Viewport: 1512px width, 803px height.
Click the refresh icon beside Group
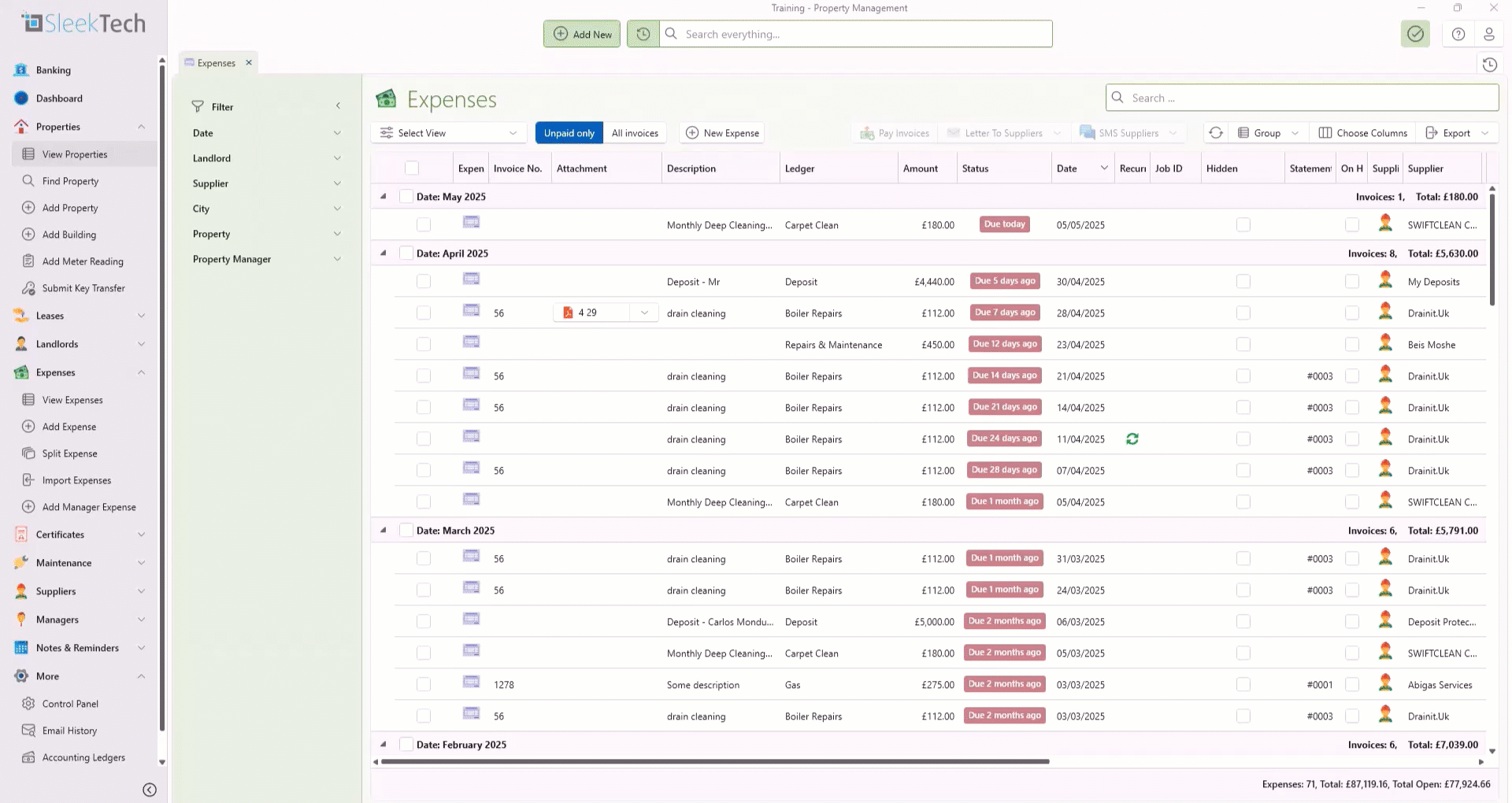point(1216,133)
